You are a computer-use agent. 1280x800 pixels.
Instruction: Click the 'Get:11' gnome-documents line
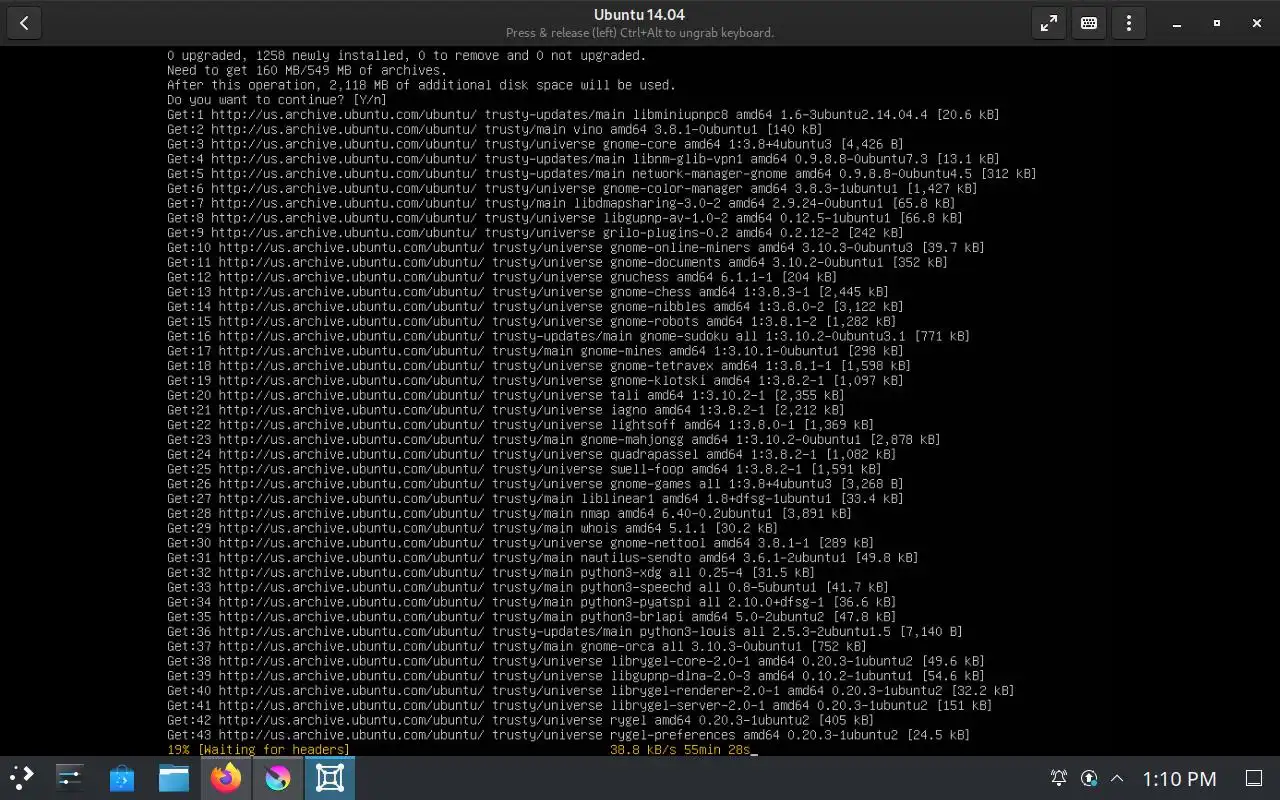tap(557, 262)
